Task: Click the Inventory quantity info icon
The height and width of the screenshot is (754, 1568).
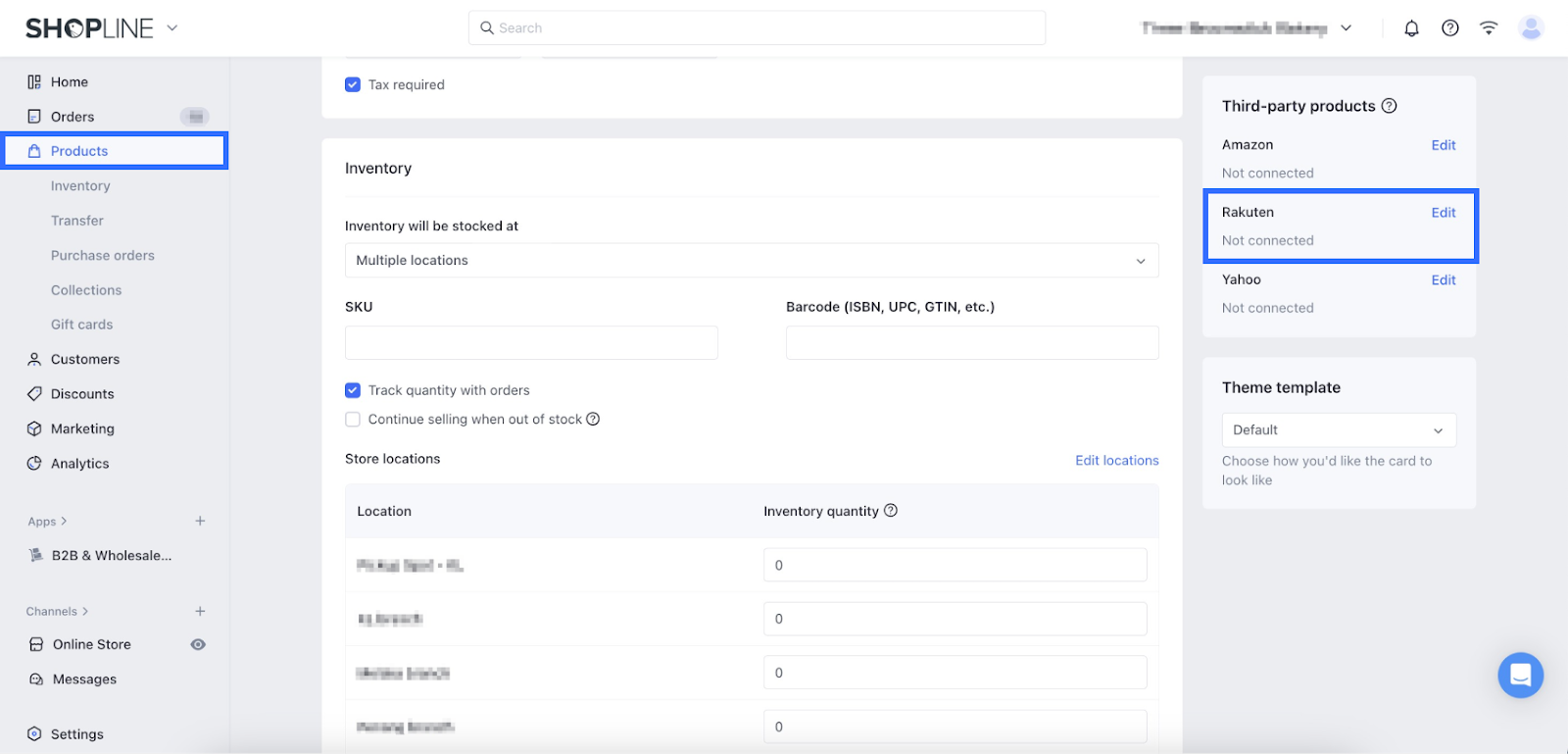Action: [x=891, y=511]
